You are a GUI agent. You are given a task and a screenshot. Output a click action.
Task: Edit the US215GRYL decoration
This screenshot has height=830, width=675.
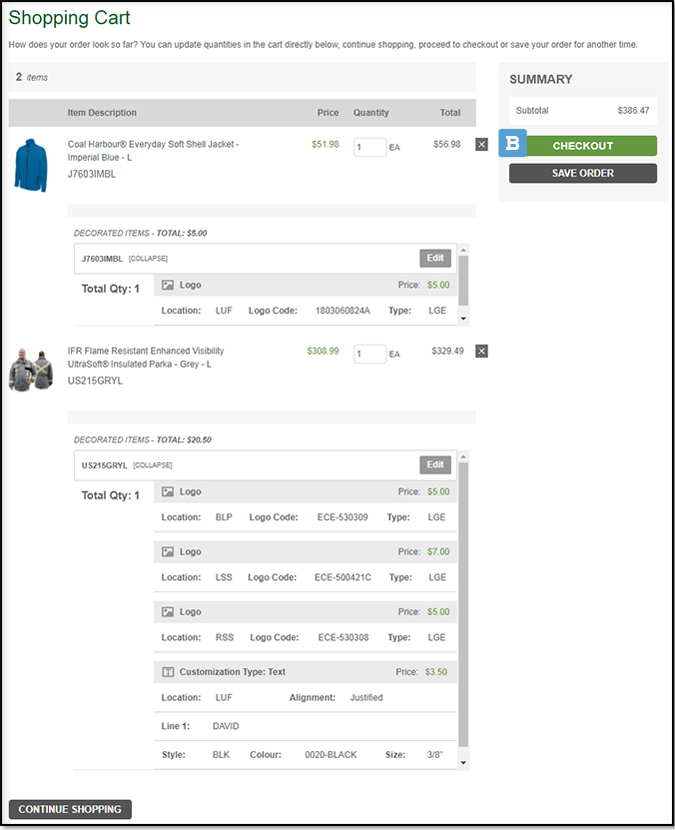click(x=435, y=465)
